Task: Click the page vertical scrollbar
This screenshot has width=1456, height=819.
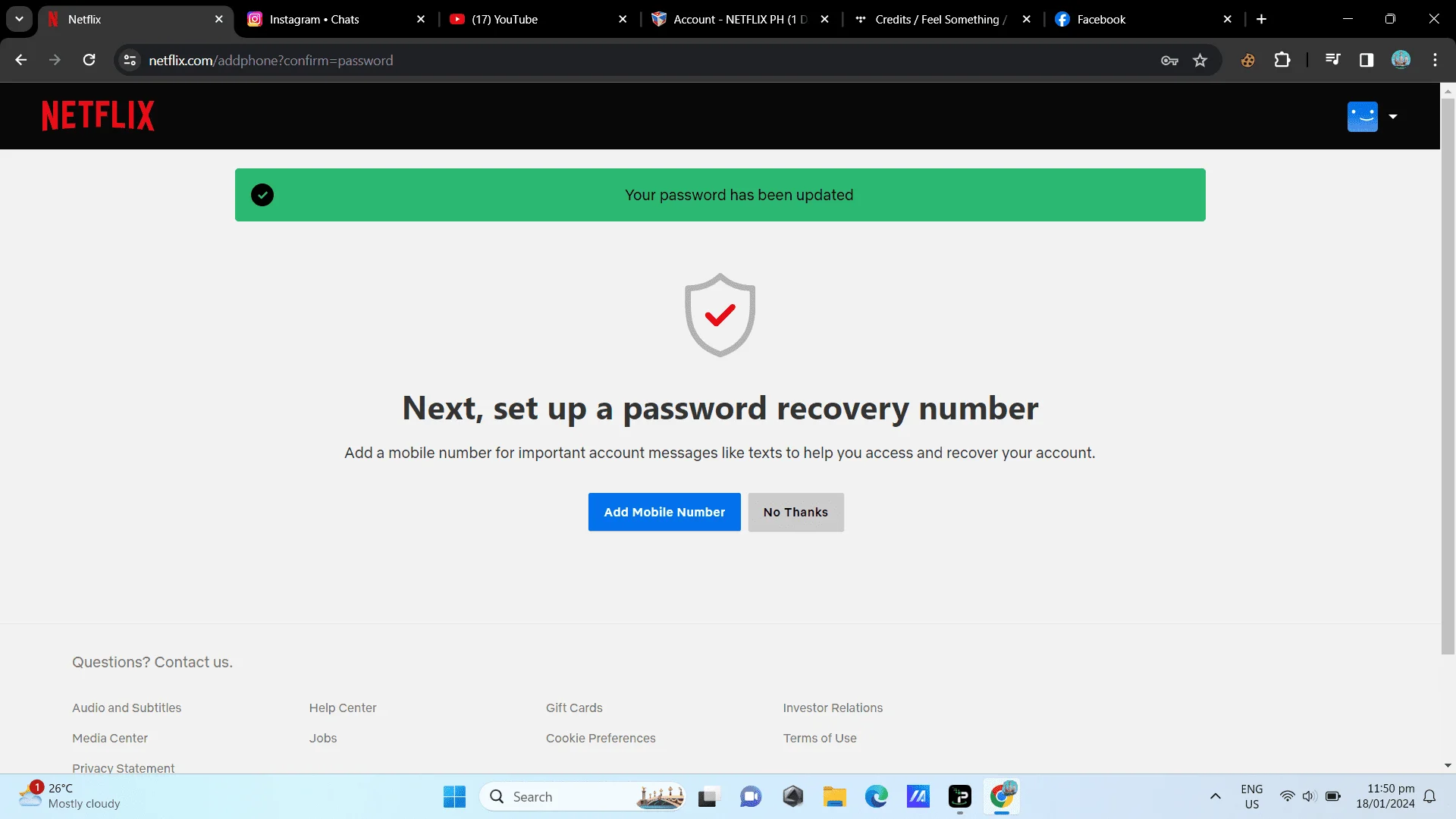Action: point(1448,375)
